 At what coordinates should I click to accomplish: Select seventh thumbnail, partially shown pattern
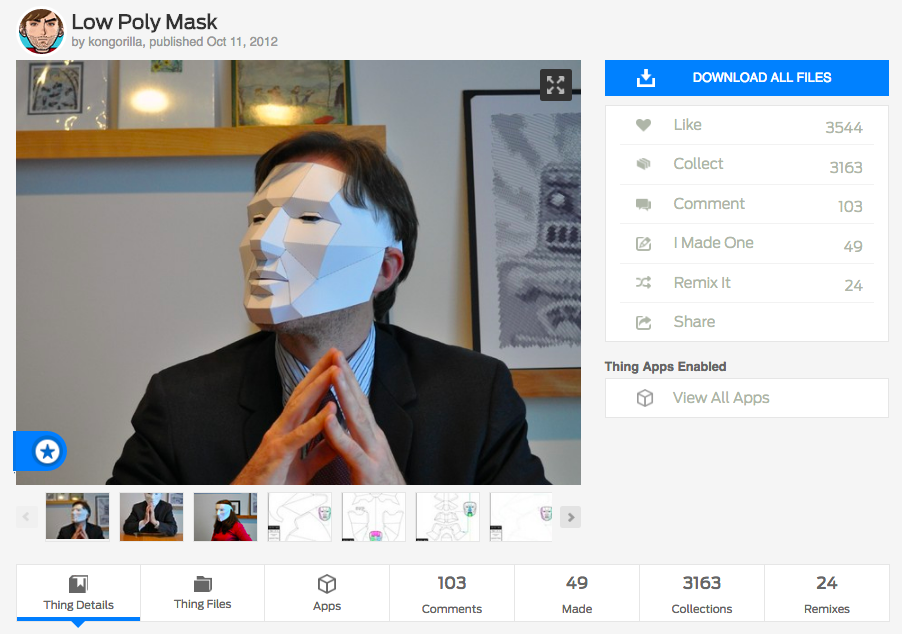pos(521,517)
